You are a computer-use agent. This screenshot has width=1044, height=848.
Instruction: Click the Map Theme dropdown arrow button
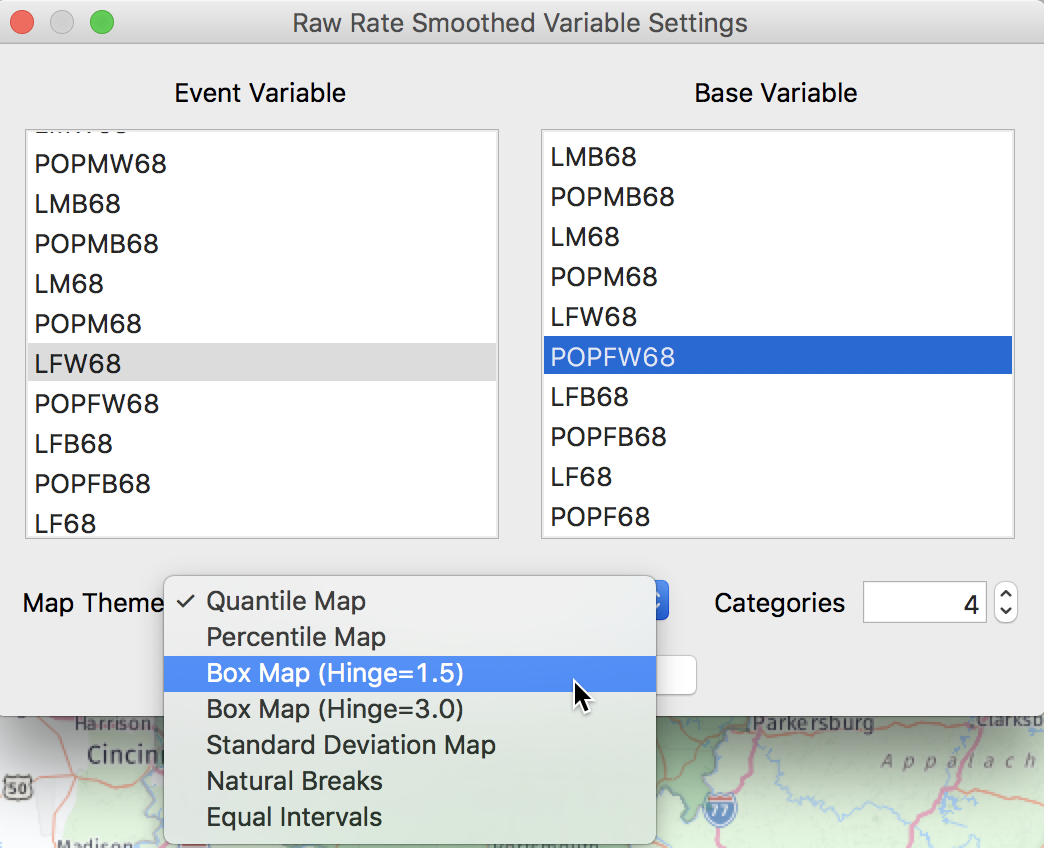(x=662, y=600)
